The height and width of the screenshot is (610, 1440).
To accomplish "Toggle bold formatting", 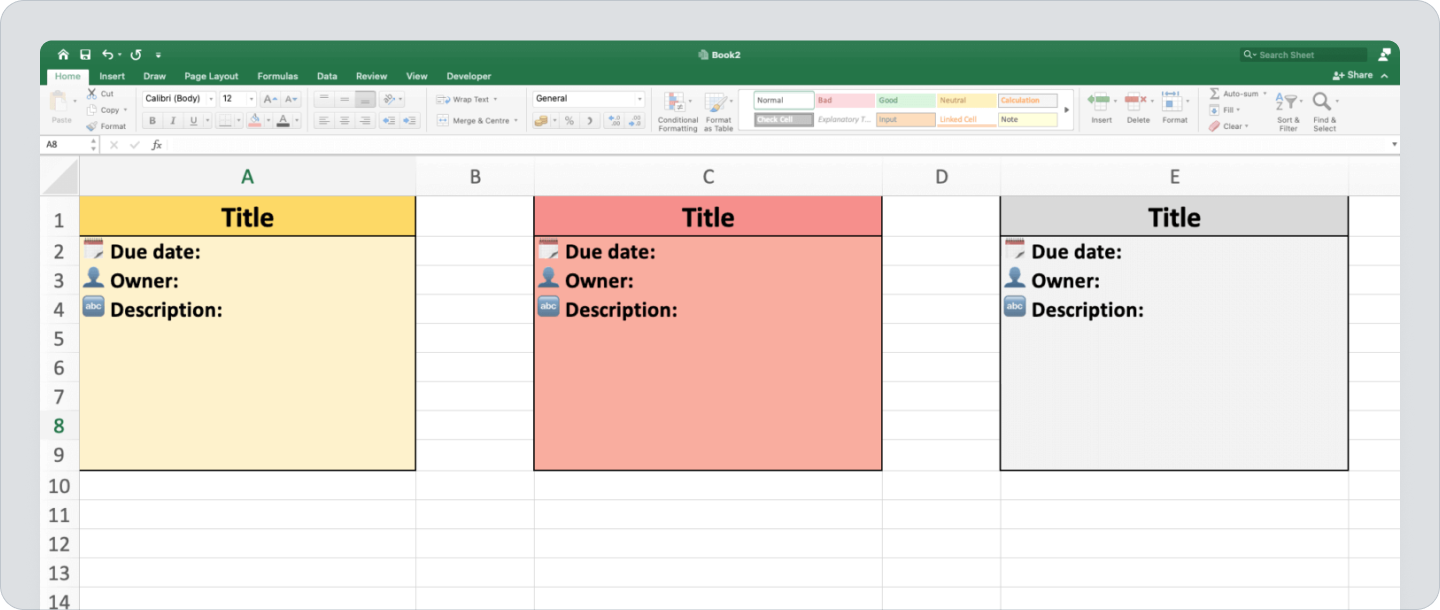I will [152, 120].
